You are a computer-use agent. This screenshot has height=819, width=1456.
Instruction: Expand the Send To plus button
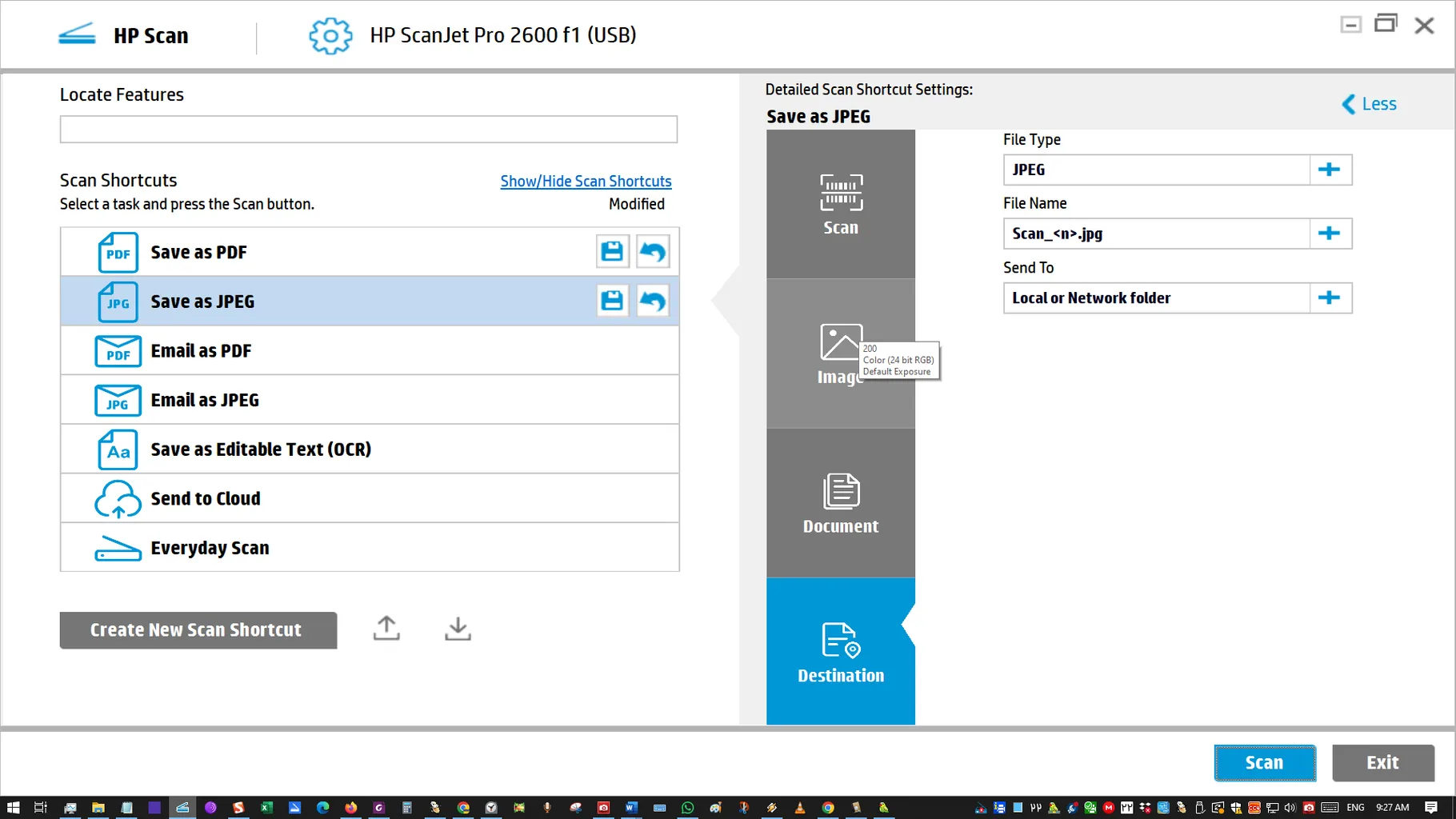(x=1330, y=298)
